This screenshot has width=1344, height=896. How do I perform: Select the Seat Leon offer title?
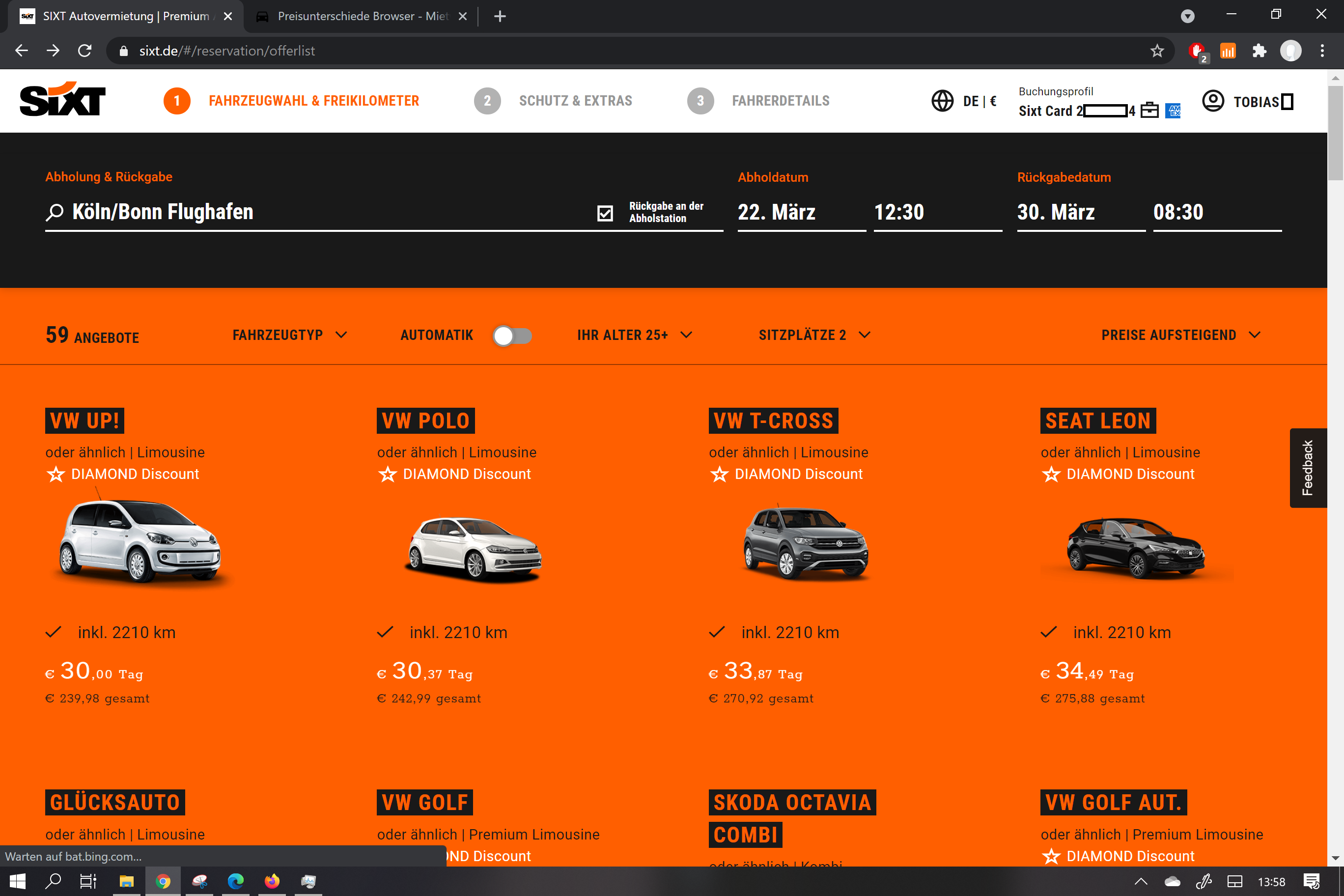(x=1098, y=420)
